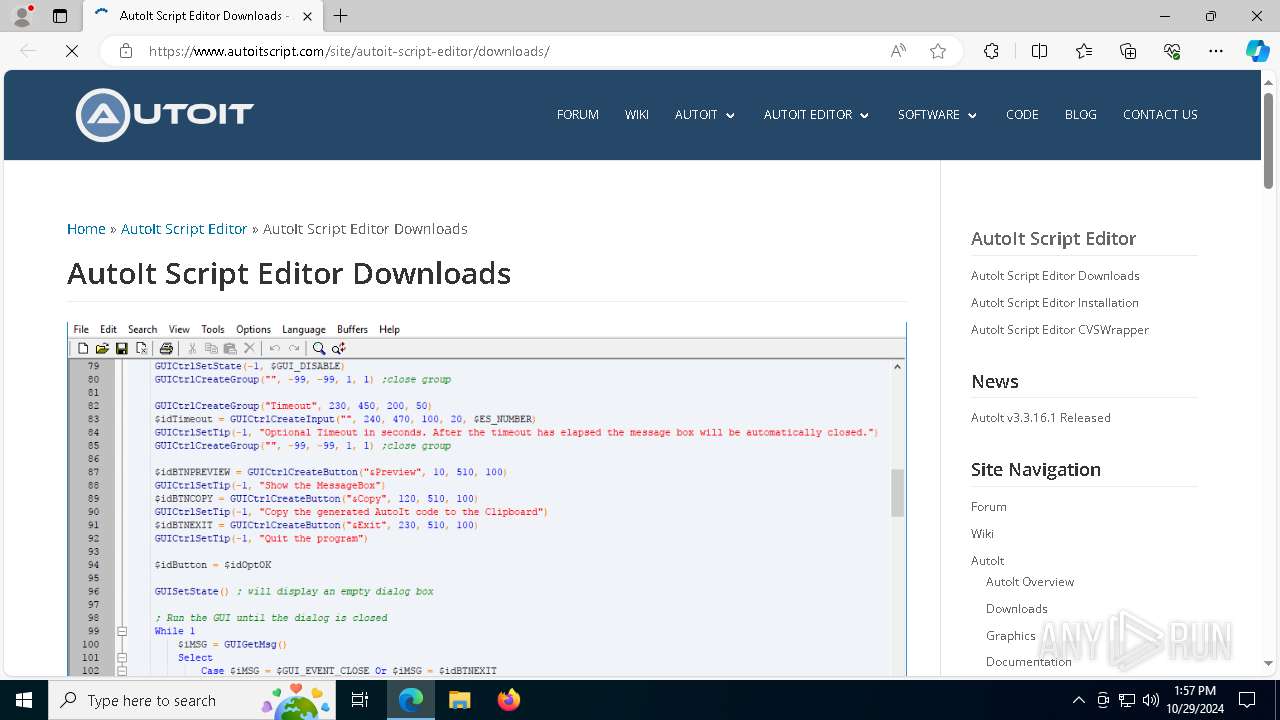This screenshot has width=1280, height=720.
Task: Open the network status tray icon
Action: [1127, 700]
